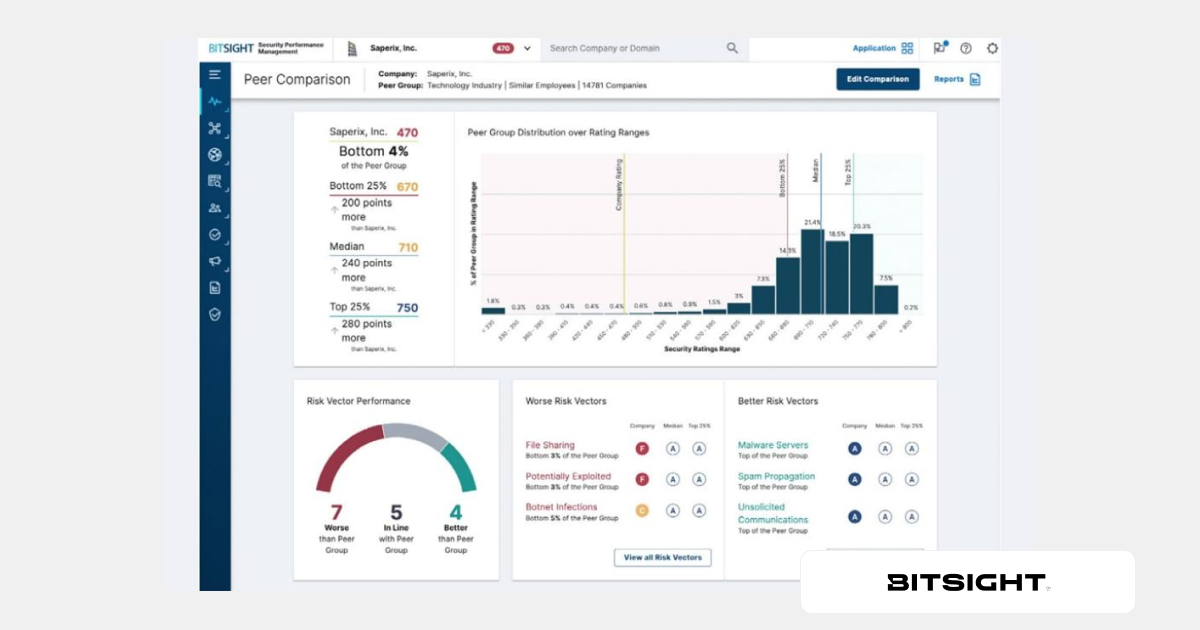Screen dimensions: 1200x630
Task: Focus the Search Company or Domain field
Action: (x=644, y=48)
